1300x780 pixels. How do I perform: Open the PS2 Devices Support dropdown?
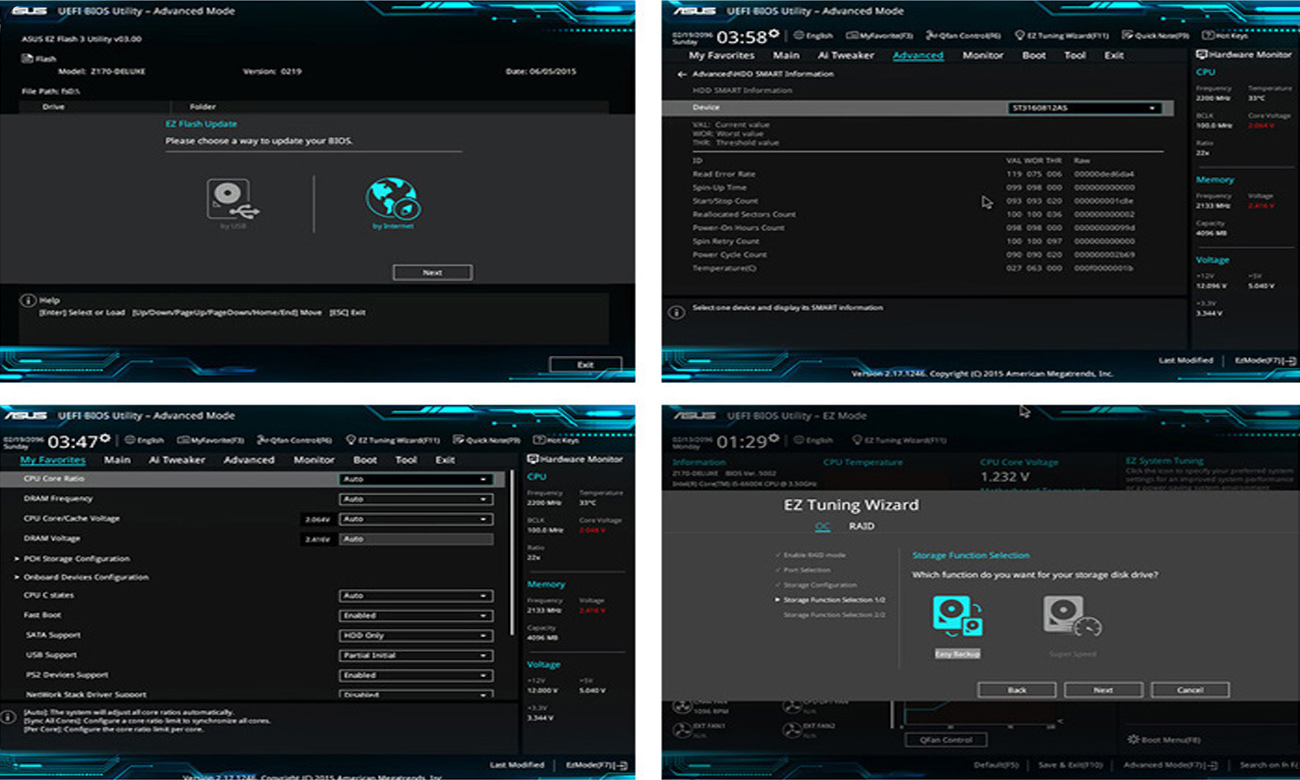[416, 675]
